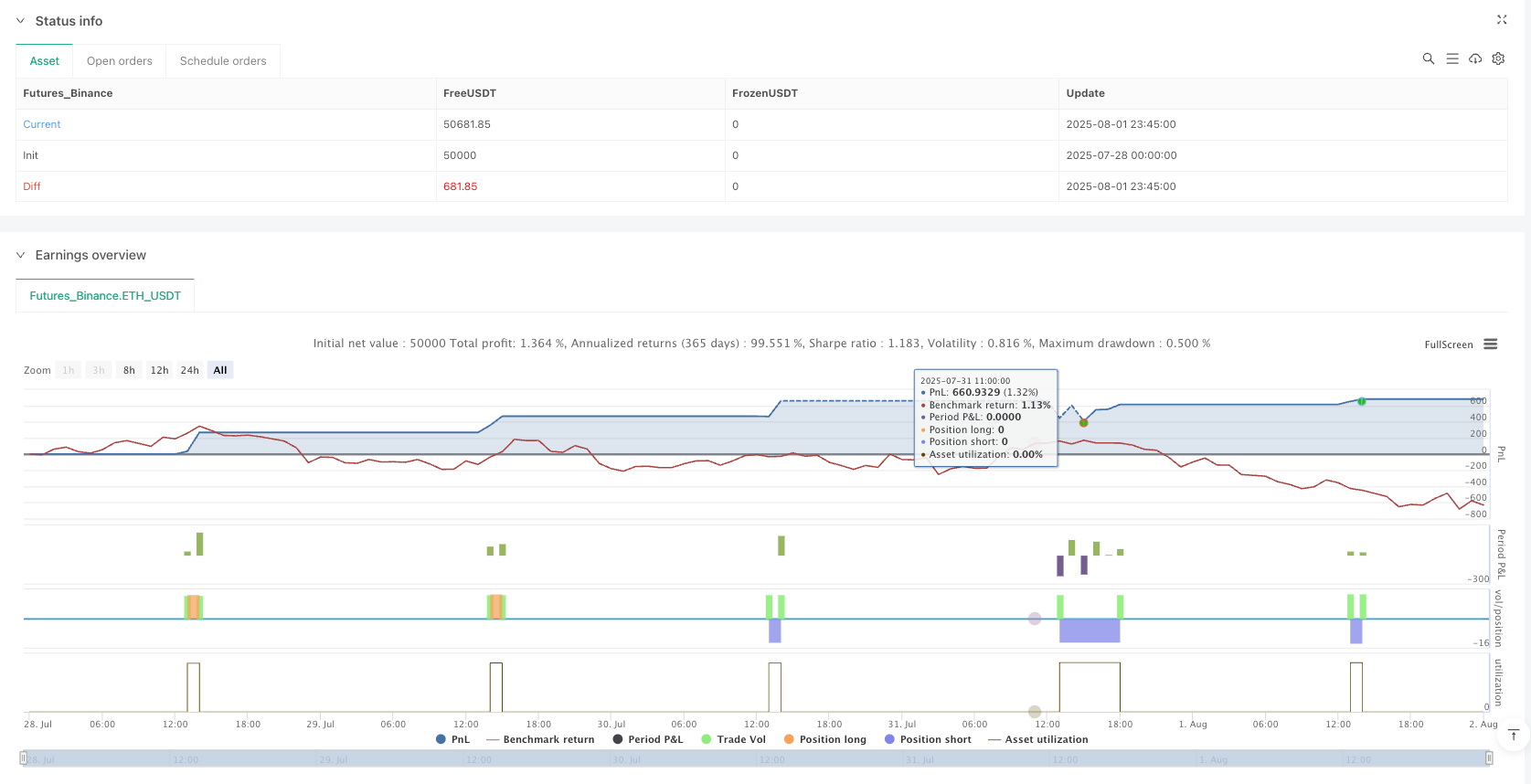Toggle PnL series in chart legend
The height and width of the screenshot is (784, 1531).
tap(452, 739)
